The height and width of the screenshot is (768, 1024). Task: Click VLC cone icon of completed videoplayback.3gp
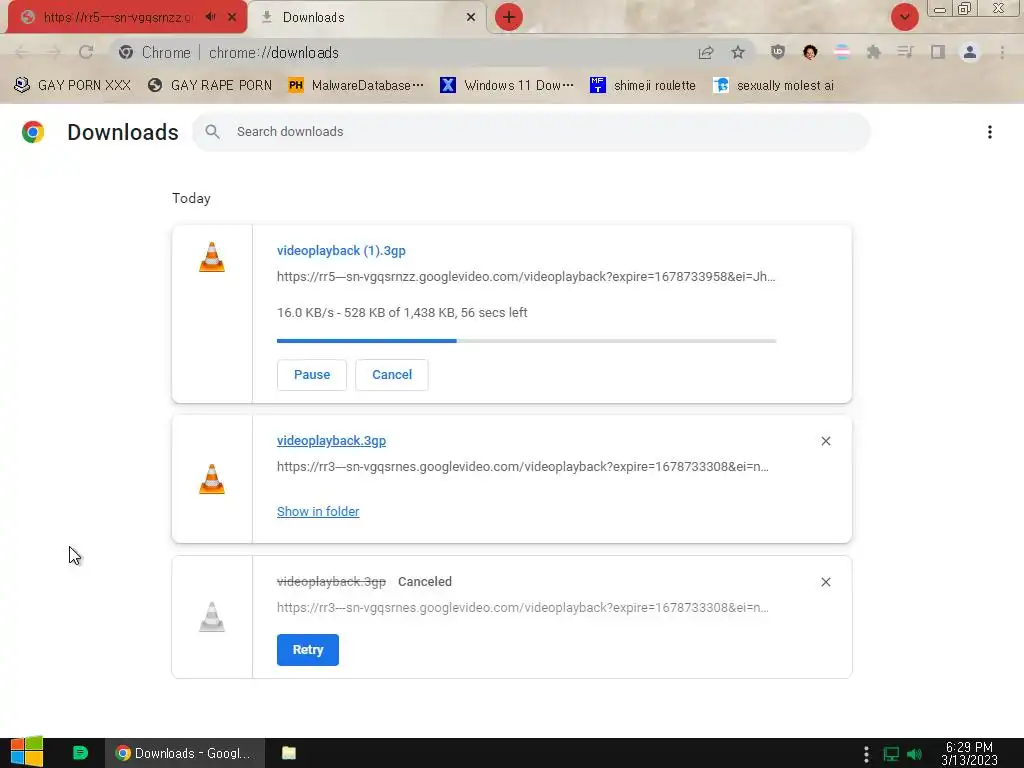click(x=212, y=479)
